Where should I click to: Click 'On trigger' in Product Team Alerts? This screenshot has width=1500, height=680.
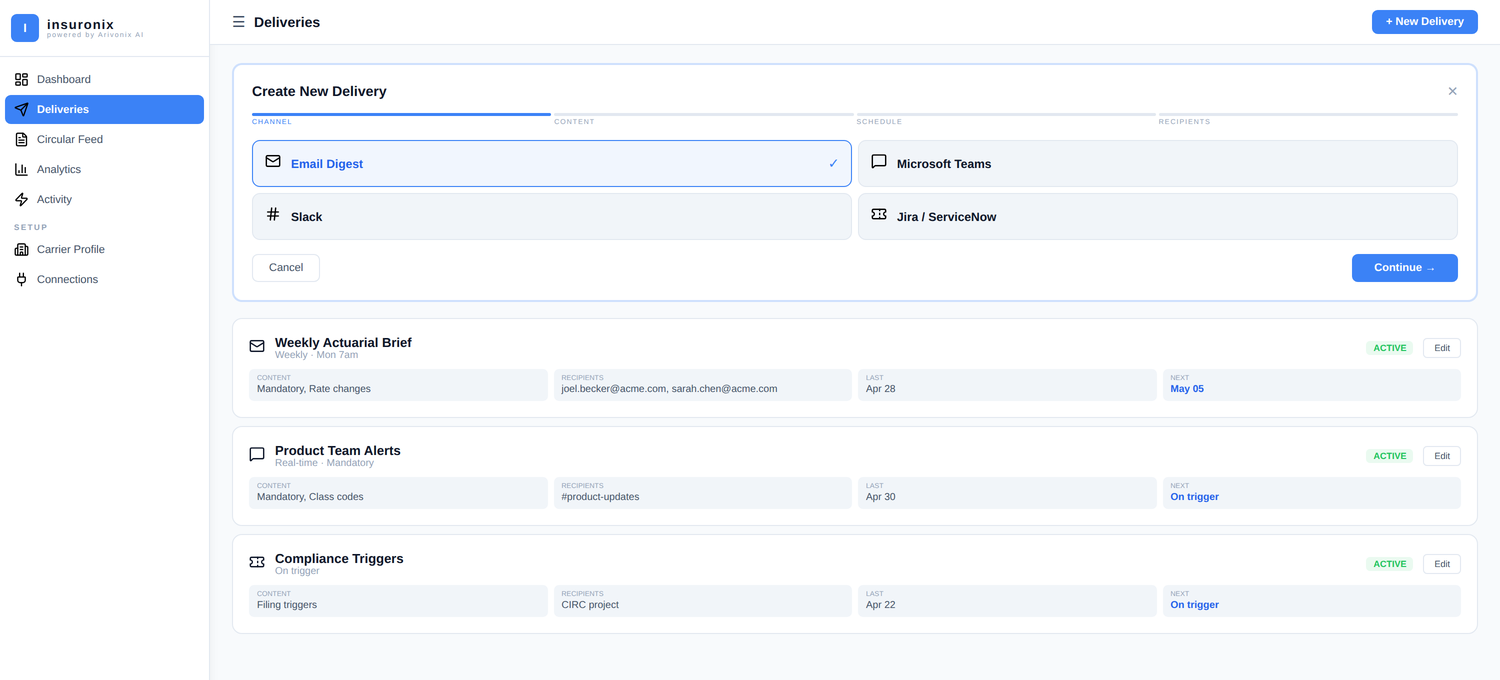1195,497
